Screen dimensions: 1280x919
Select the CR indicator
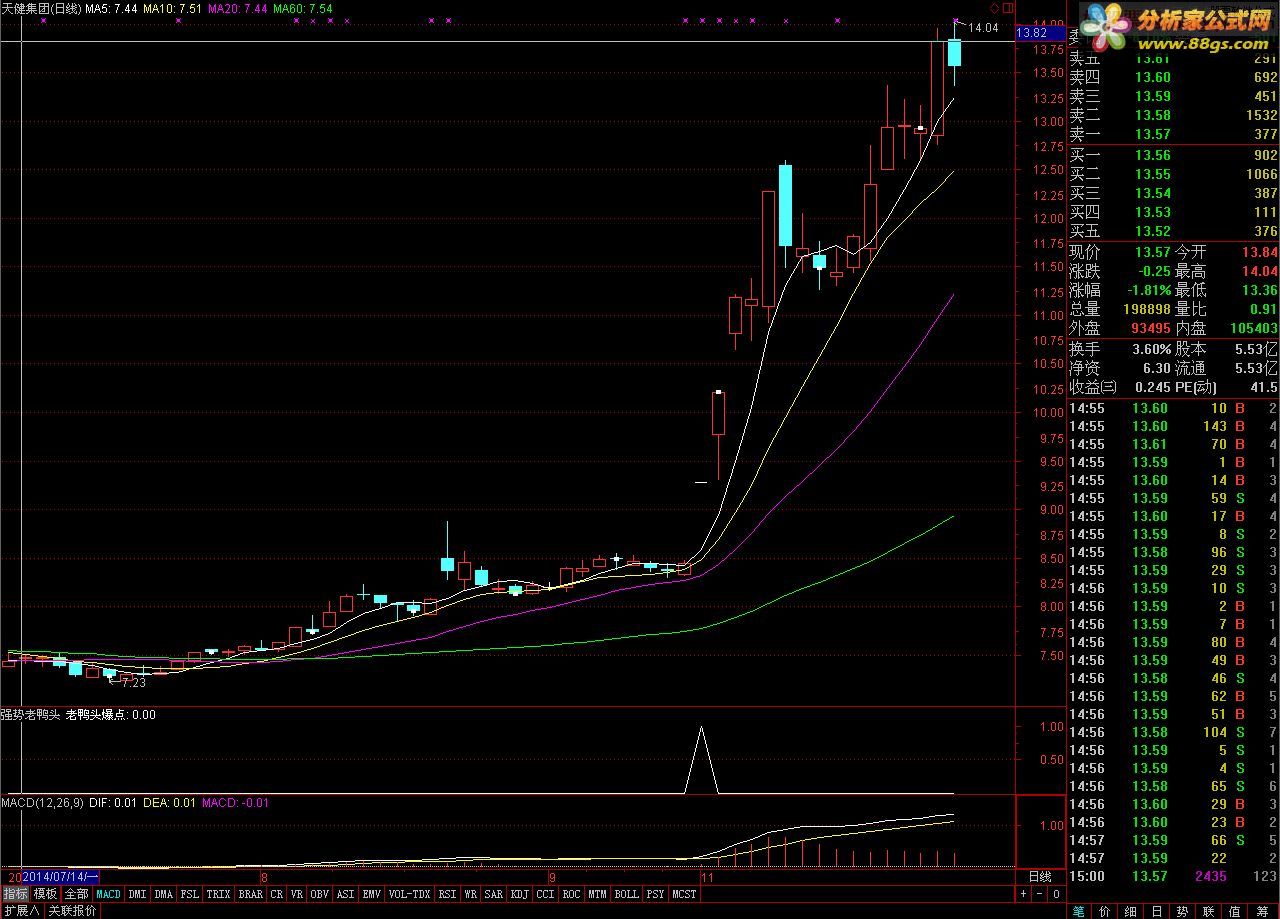277,894
